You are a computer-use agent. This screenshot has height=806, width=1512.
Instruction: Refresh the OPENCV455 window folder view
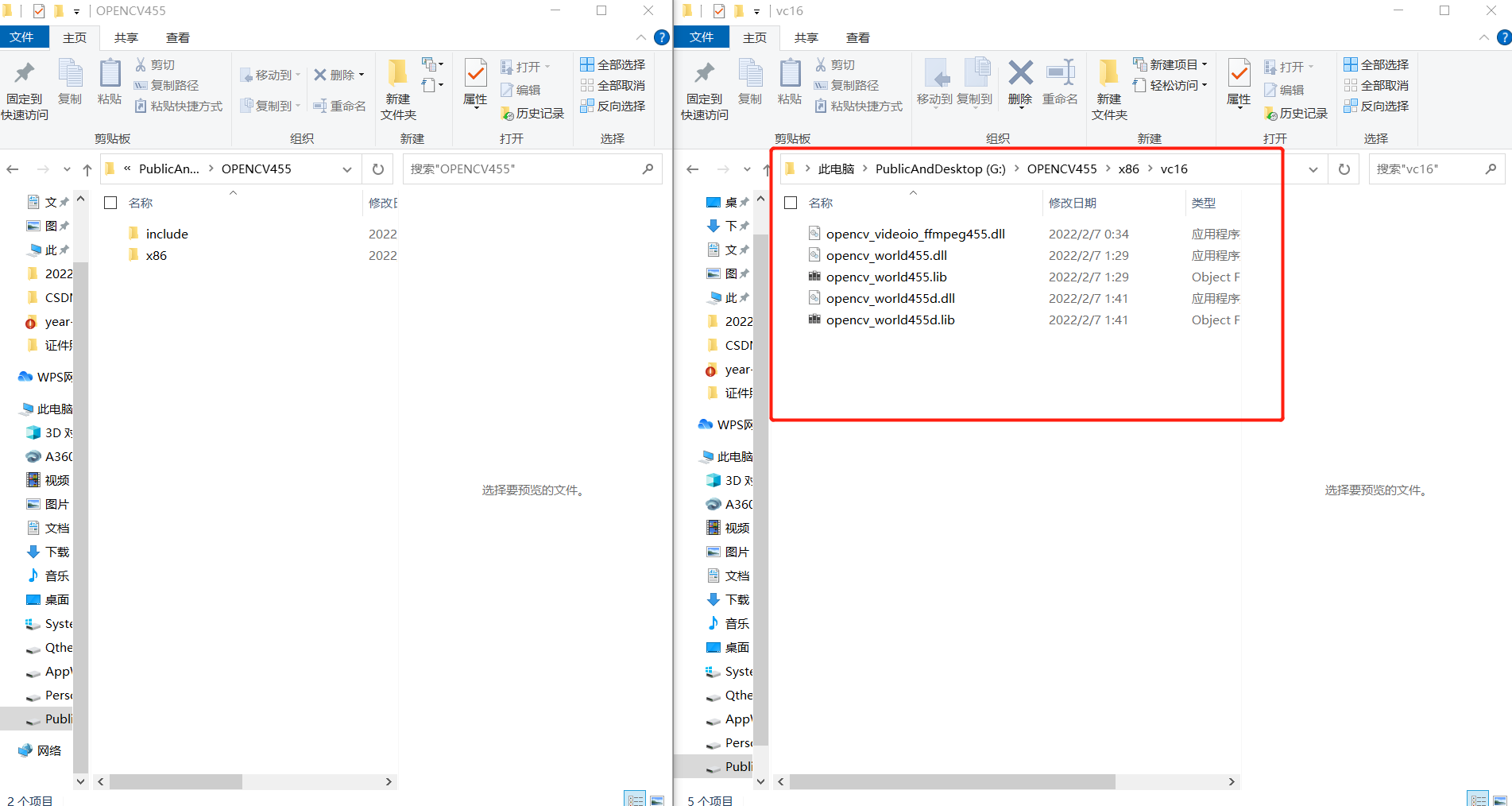(378, 169)
